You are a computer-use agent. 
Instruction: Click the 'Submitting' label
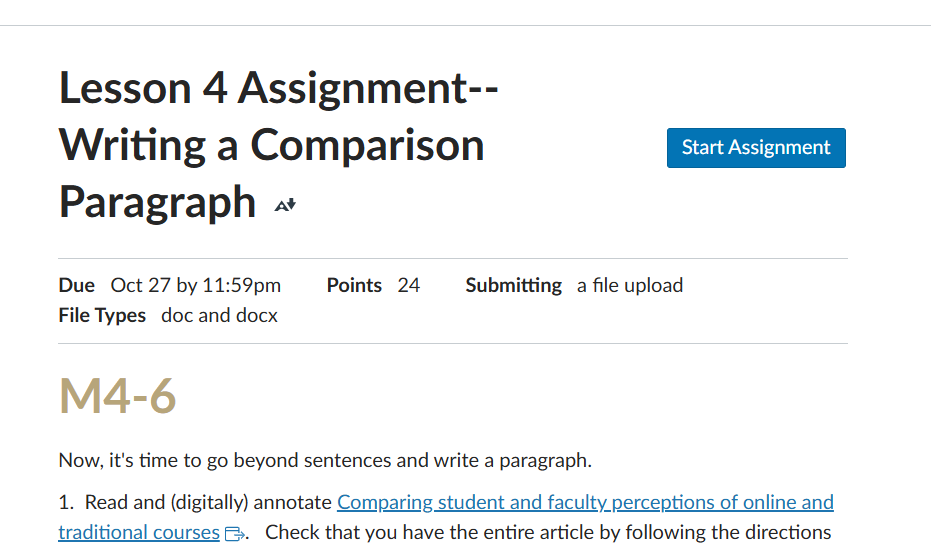[513, 285]
